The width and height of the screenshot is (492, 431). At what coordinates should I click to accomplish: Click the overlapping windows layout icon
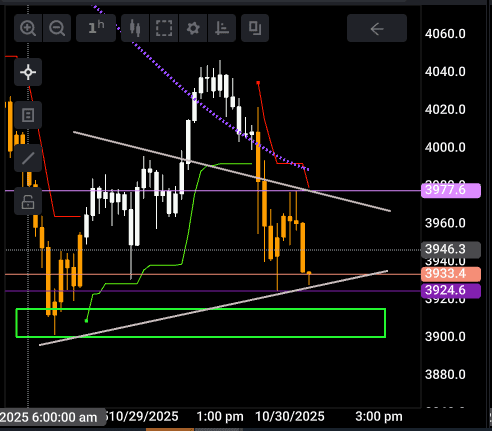tap(255, 28)
